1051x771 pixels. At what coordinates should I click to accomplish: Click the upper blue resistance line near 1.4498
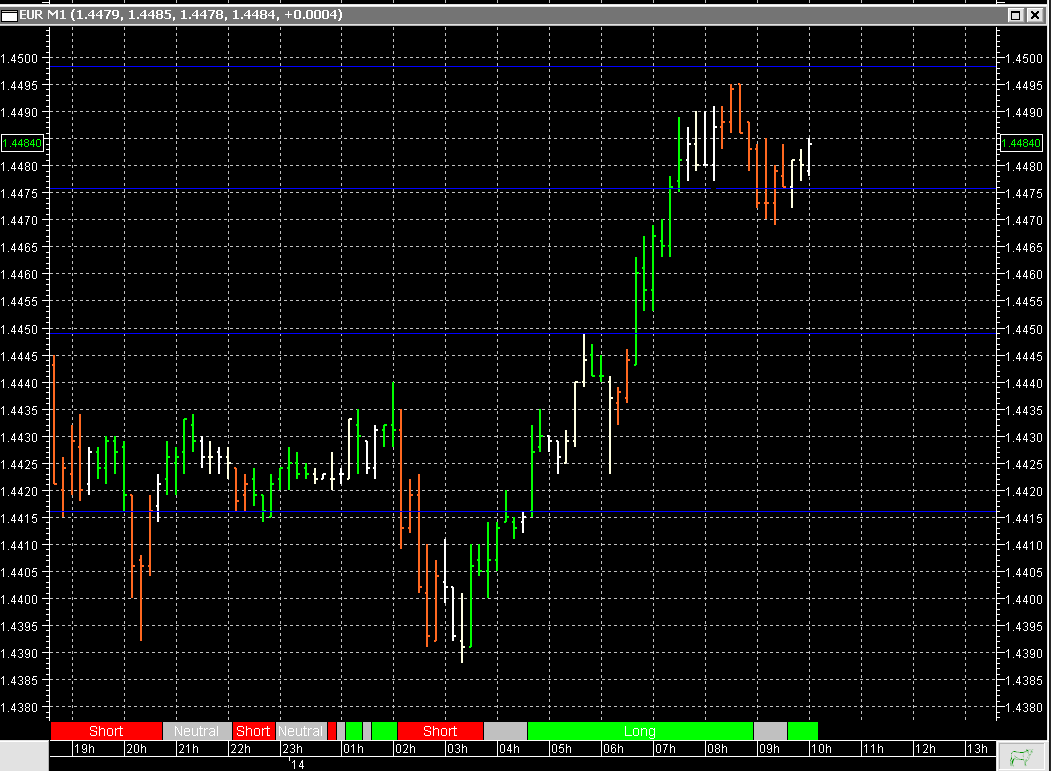[500, 66]
